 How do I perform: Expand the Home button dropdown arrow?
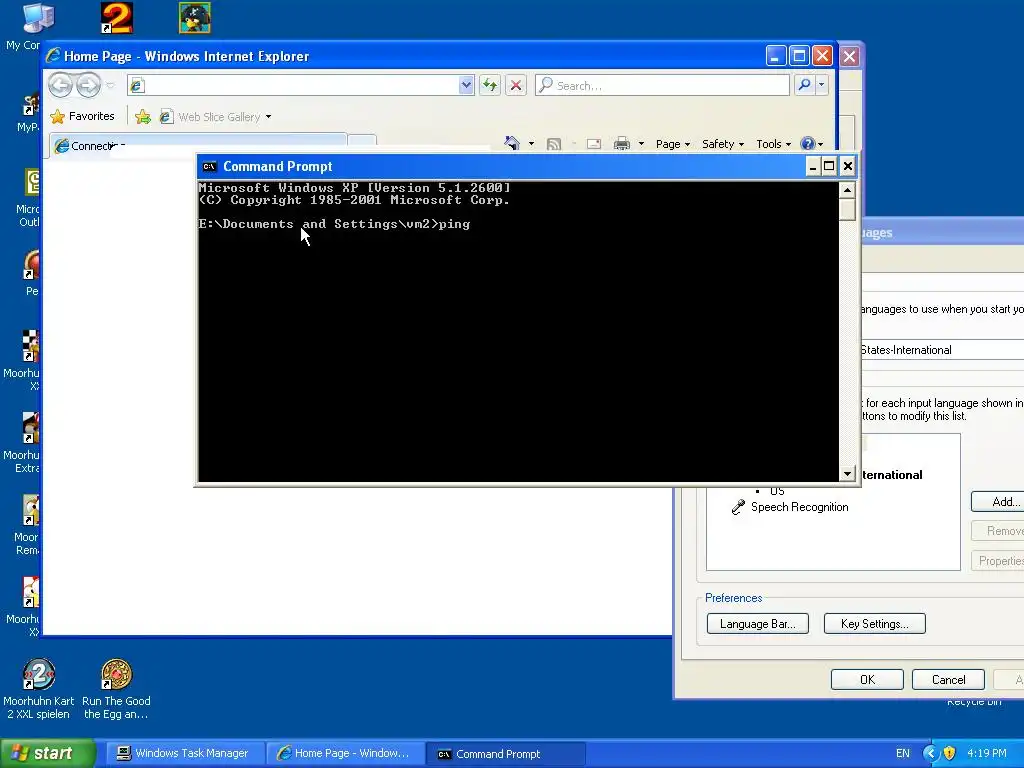531,144
